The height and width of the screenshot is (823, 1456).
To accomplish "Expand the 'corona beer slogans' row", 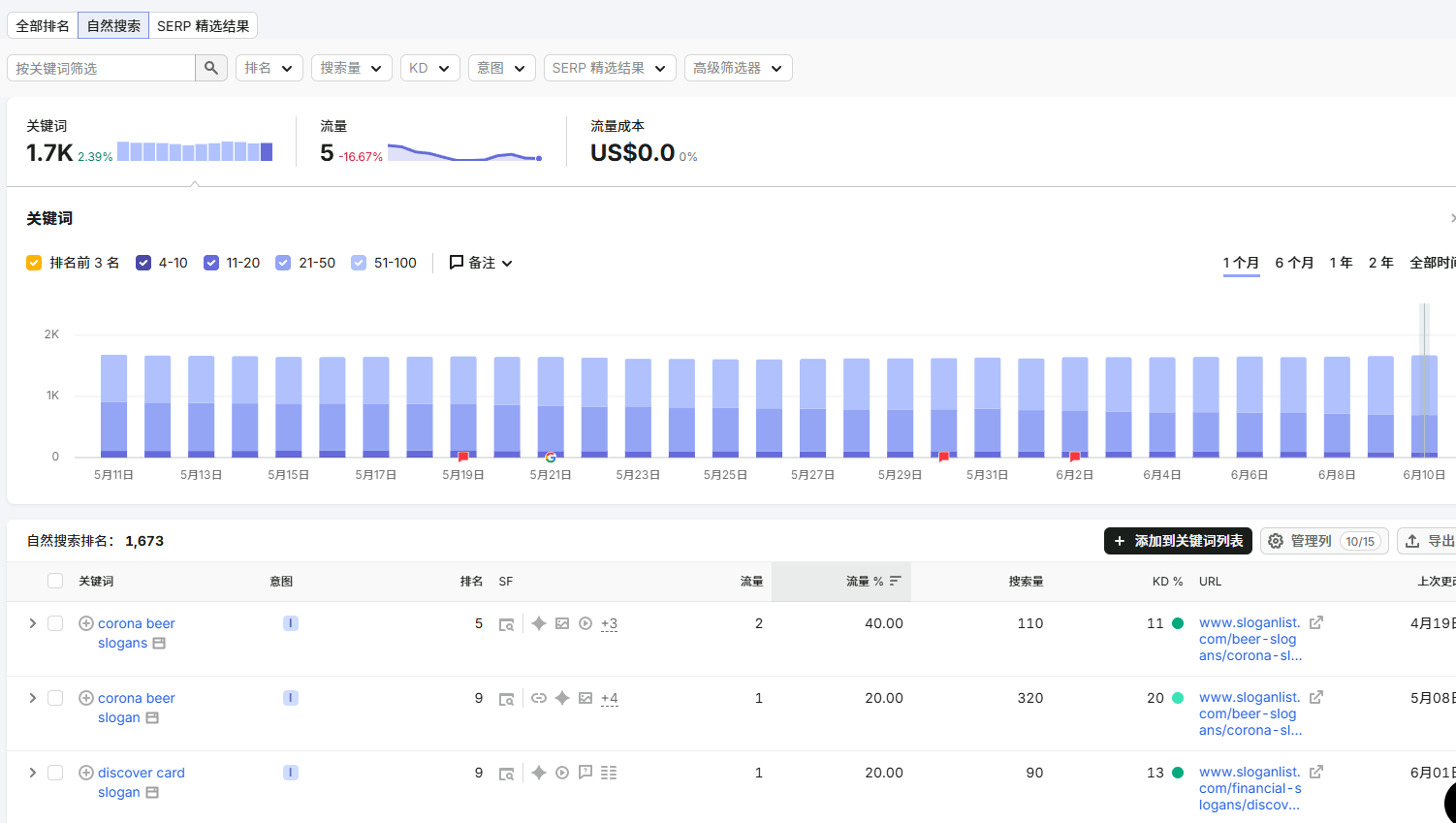I will [32, 623].
